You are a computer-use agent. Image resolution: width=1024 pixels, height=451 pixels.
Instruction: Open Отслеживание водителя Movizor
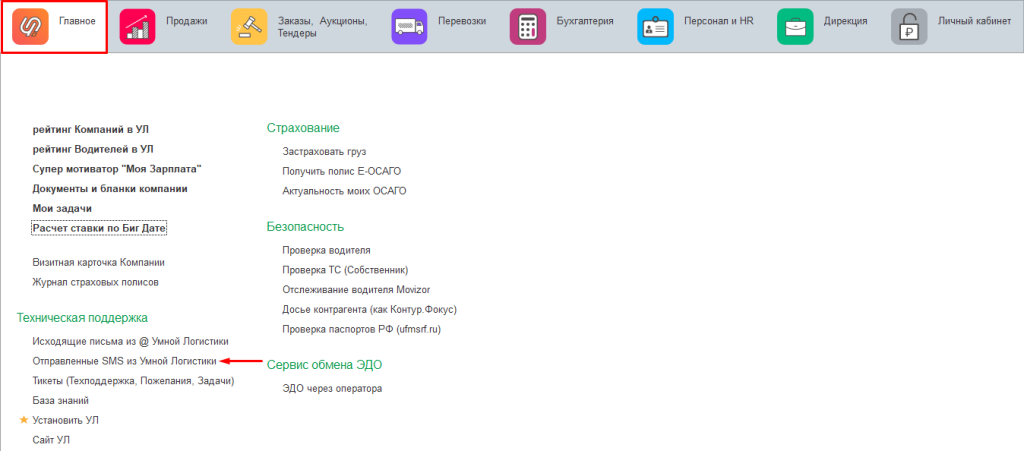[x=357, y=289]
